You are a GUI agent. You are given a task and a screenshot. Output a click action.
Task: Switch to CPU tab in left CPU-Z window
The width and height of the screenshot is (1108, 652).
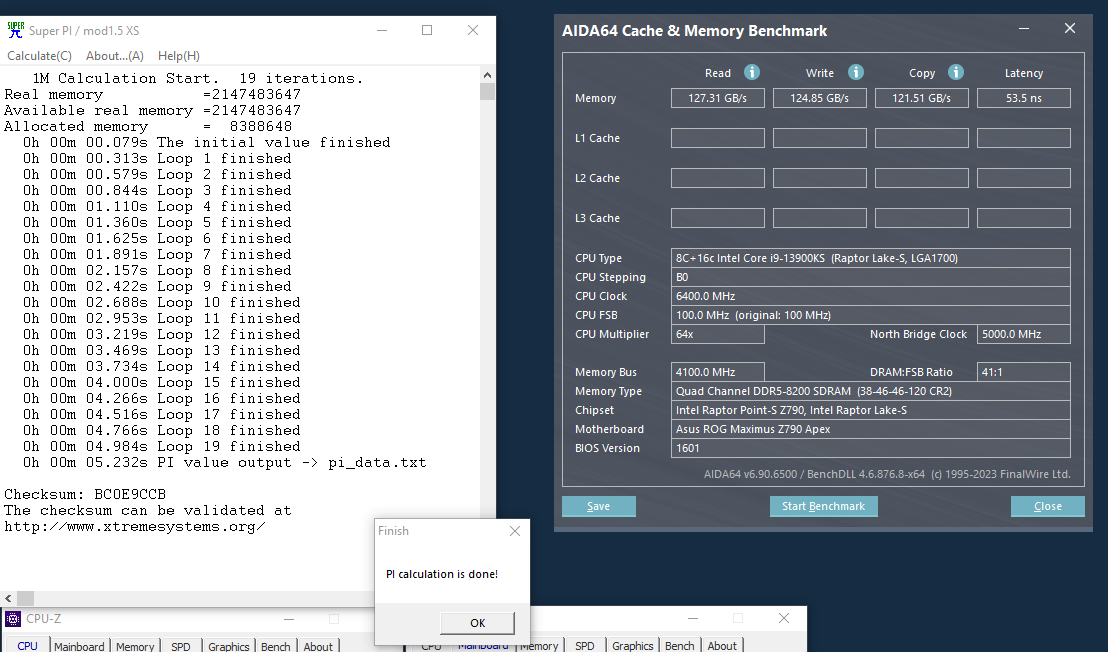click(x=28, y=646)
